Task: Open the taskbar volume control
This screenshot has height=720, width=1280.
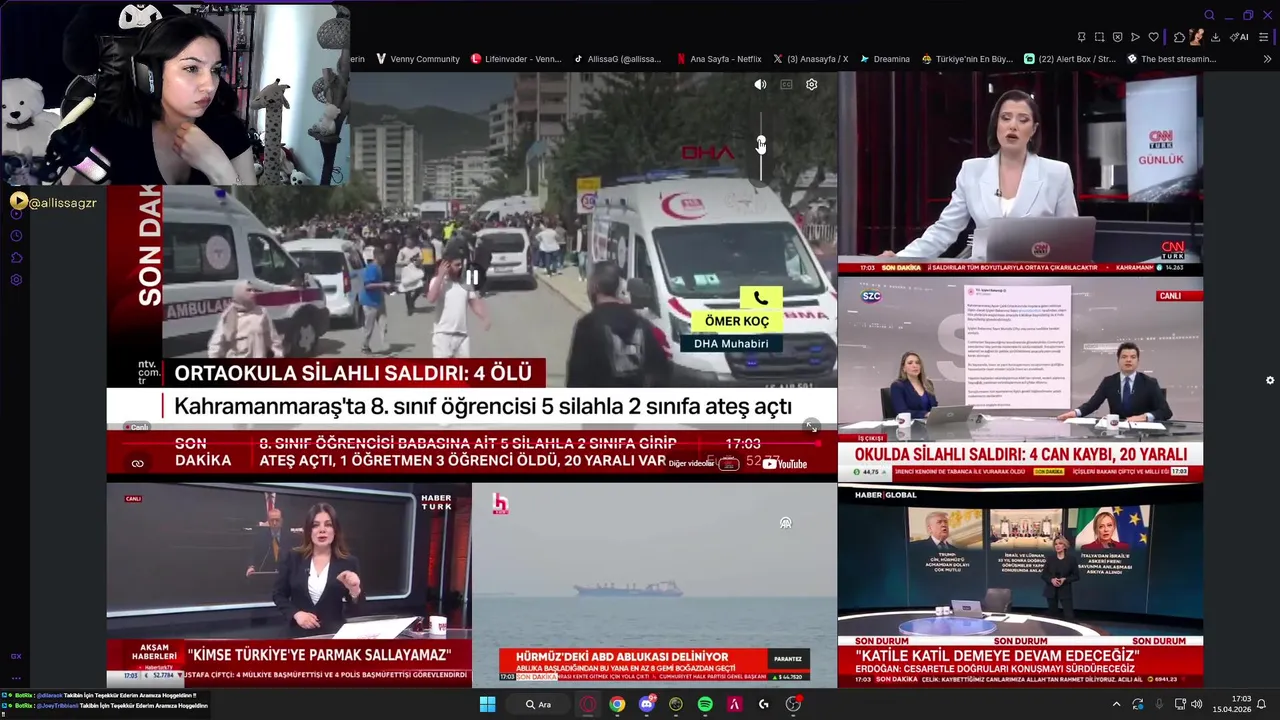Action: (x=1197, y=704)
